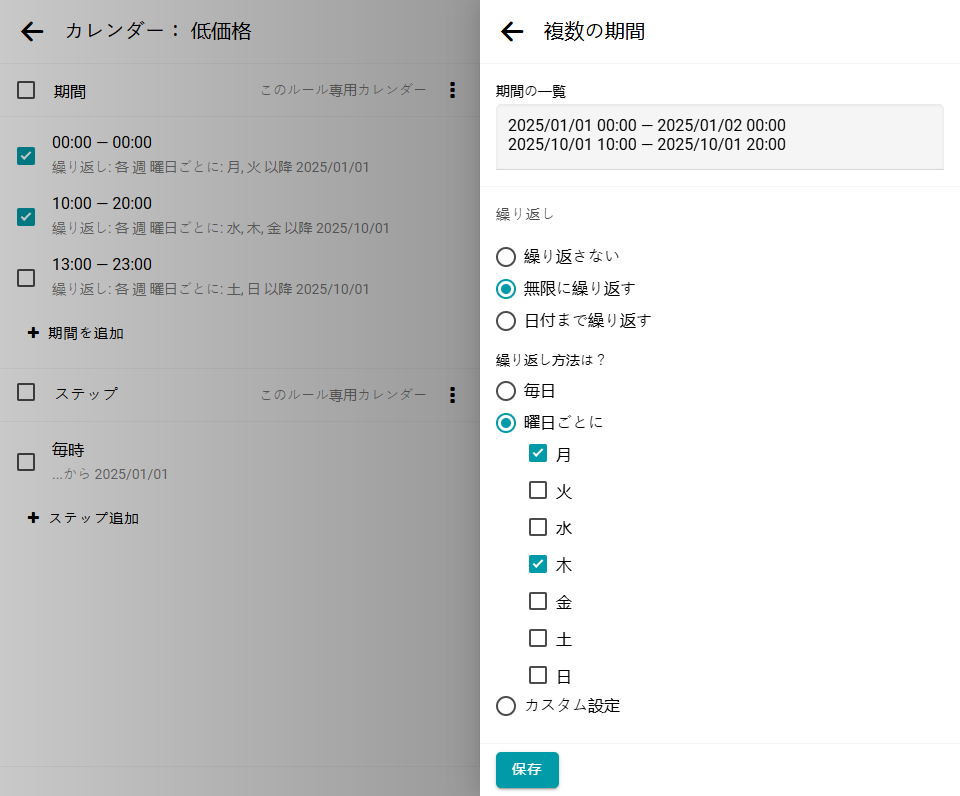Toggle the select-all 期間 header checkbox
The height and width of the screenshot is (796, 960).
(x=26, y=90)
